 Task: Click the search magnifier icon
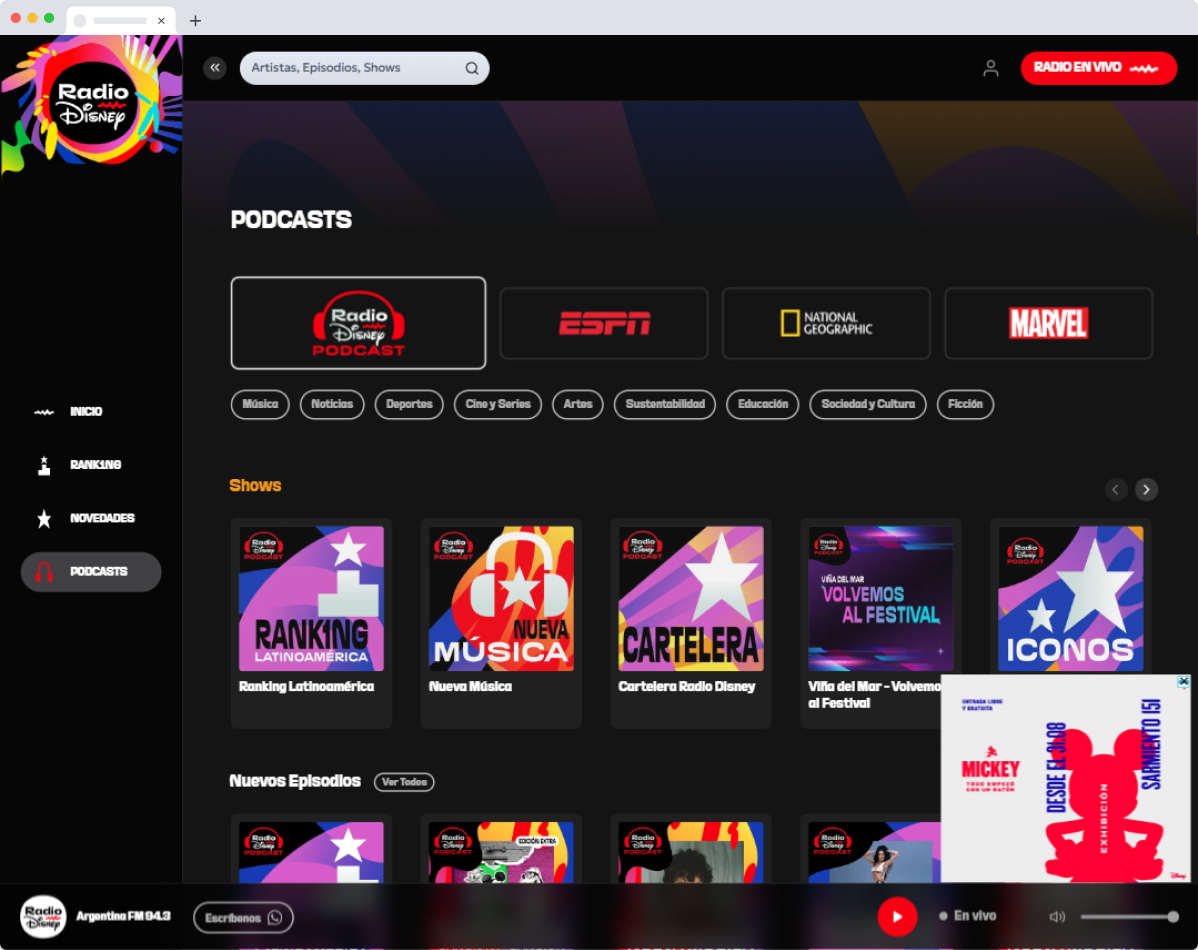point(472,68)
